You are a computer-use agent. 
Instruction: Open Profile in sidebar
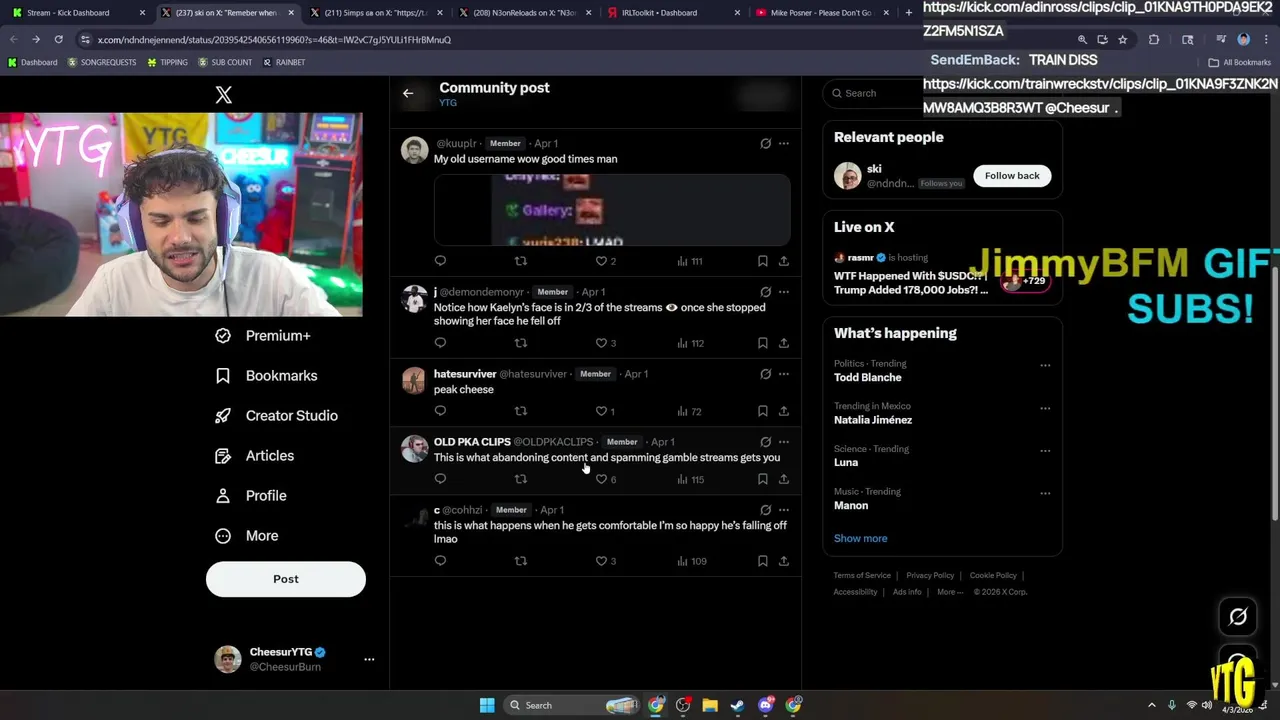pos(251,496)
